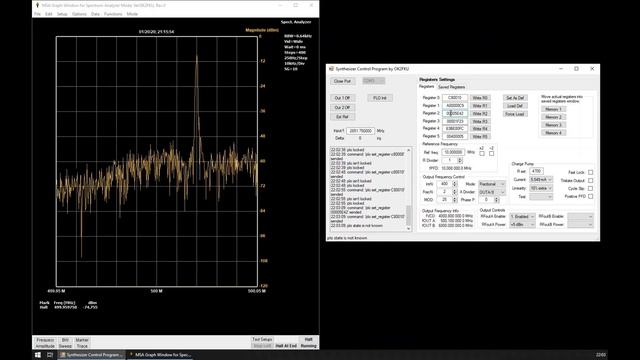Click the Memory 2 button
Image resolution: width=640 pixels, height=360 pixels.
click(x=553, y=117)
